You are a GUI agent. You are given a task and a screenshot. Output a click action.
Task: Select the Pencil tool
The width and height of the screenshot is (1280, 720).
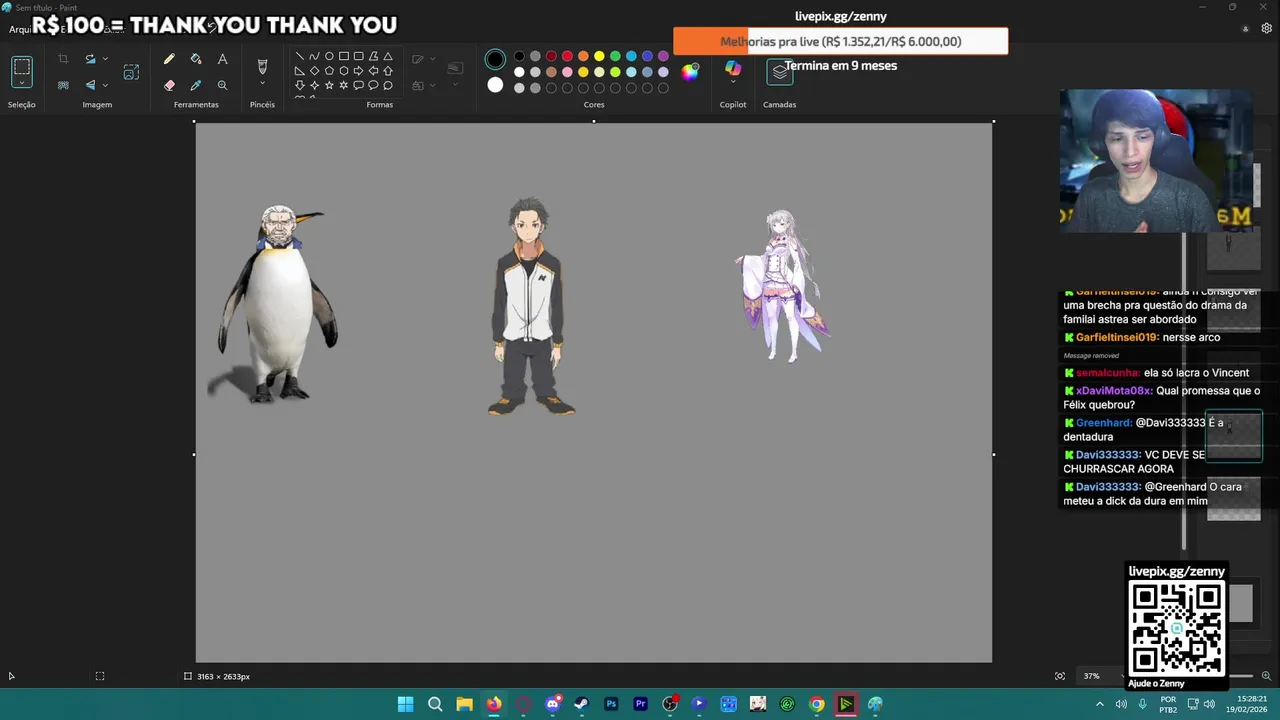click(x=169, y=59)
